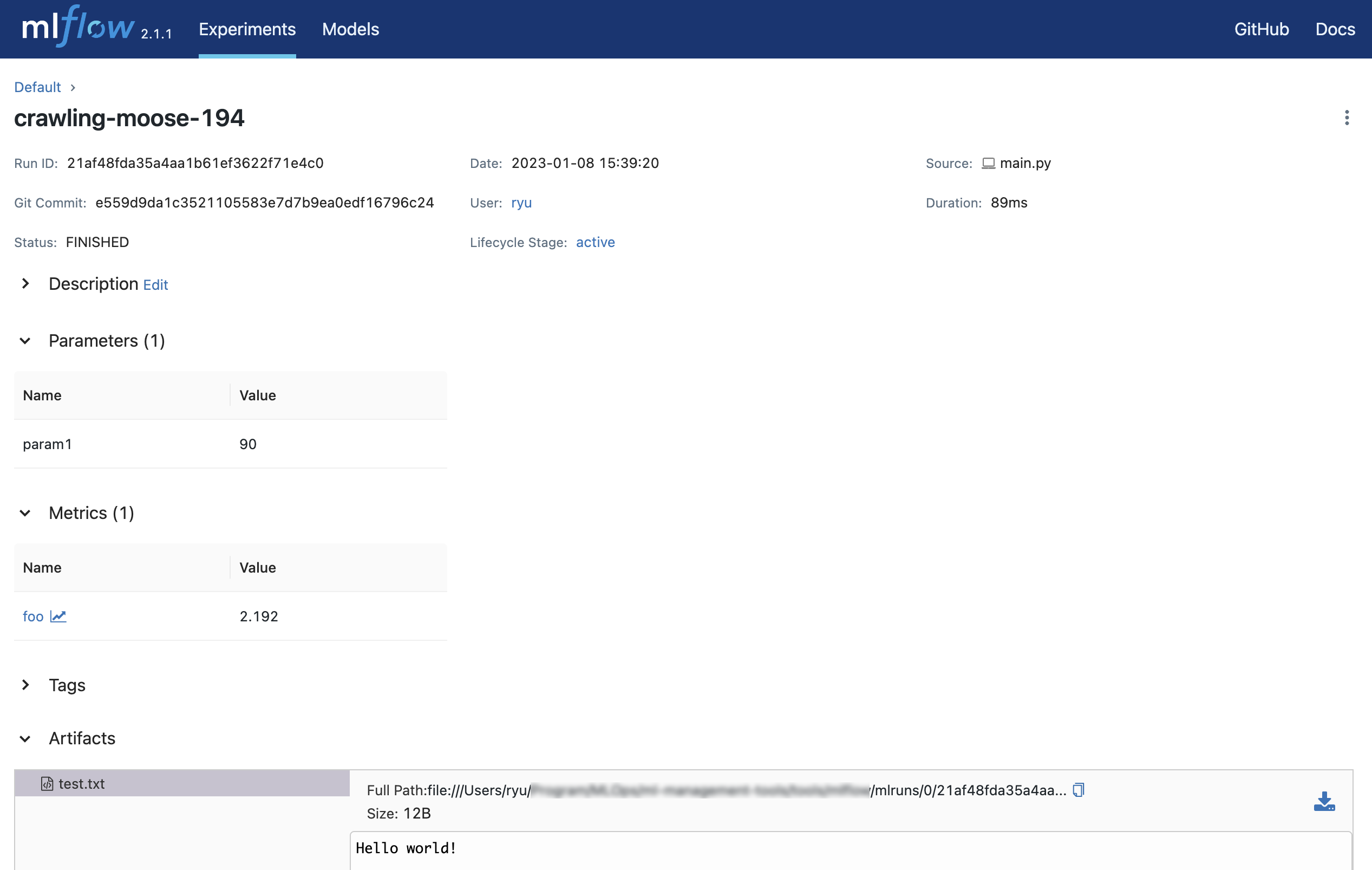Click the active lifecycle stage link
Screen dimensions: 1372x870
(596, 242)
